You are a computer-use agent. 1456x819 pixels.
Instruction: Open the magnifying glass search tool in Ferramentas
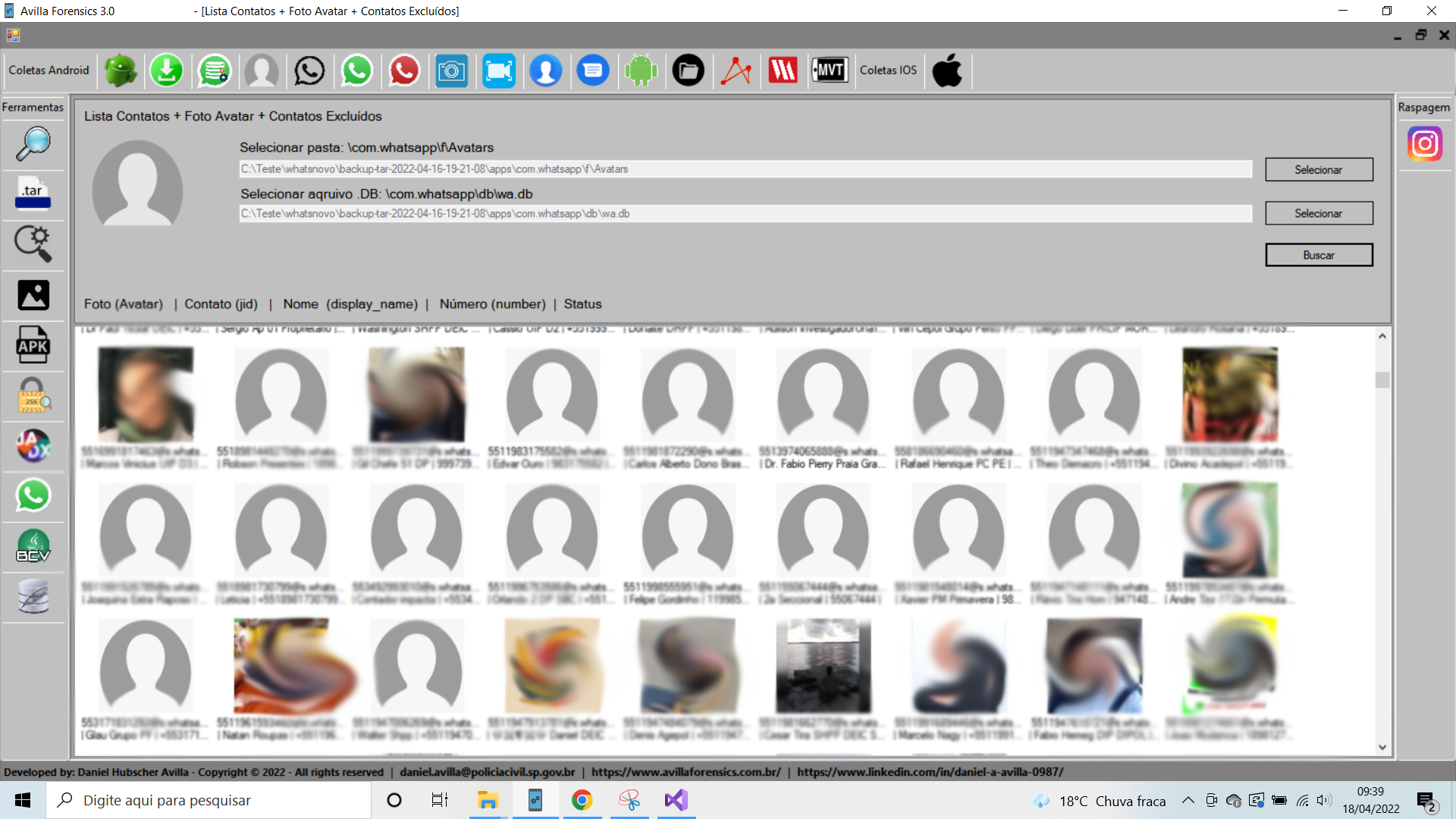point(33,143)
